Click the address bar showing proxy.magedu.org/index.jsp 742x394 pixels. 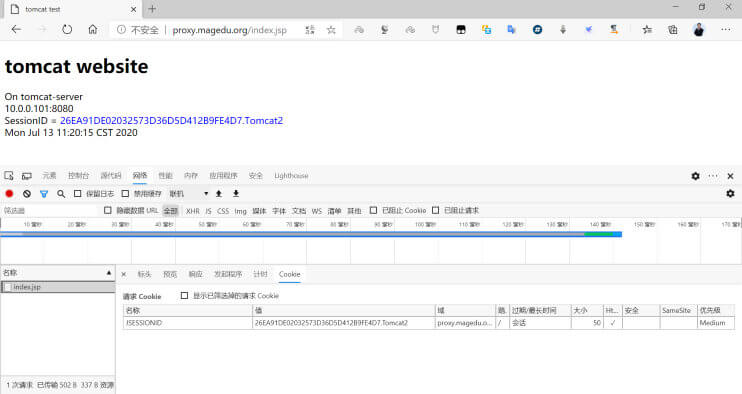click(x=230, y=30)
